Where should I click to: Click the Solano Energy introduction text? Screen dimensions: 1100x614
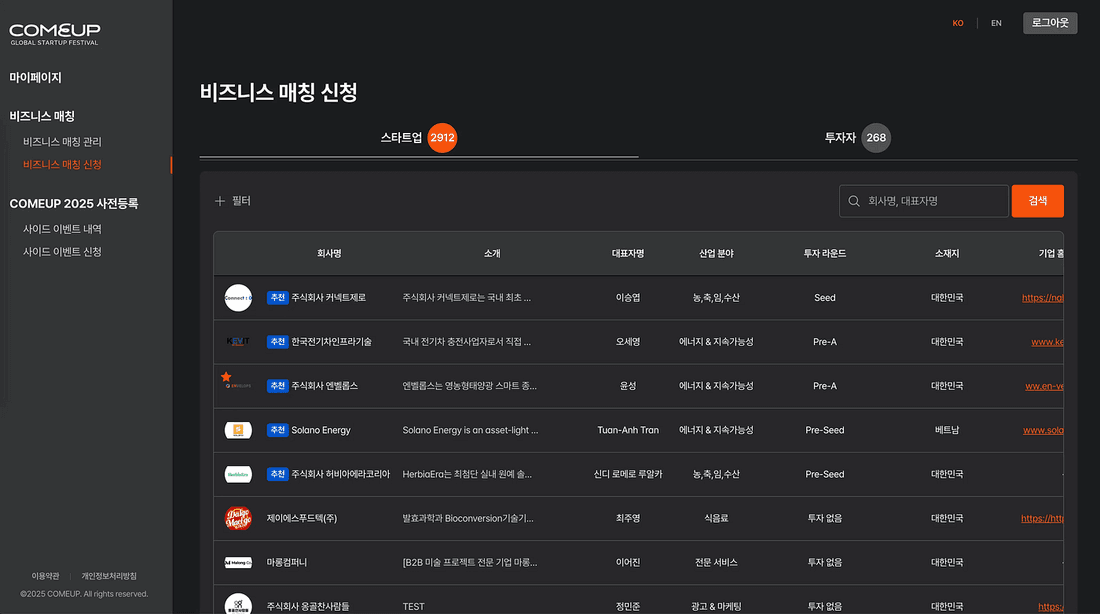coord(470,430)
